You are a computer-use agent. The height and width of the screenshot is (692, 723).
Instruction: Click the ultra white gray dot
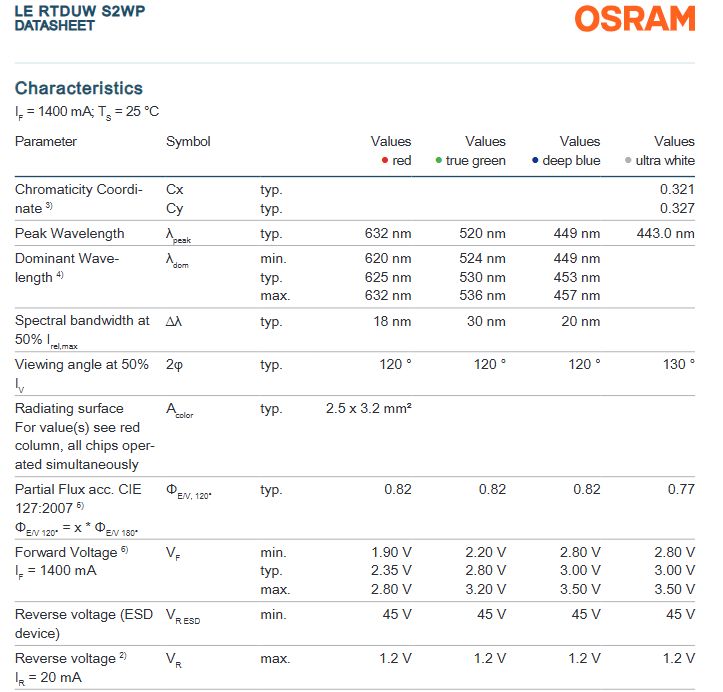(x=628, y=160)
